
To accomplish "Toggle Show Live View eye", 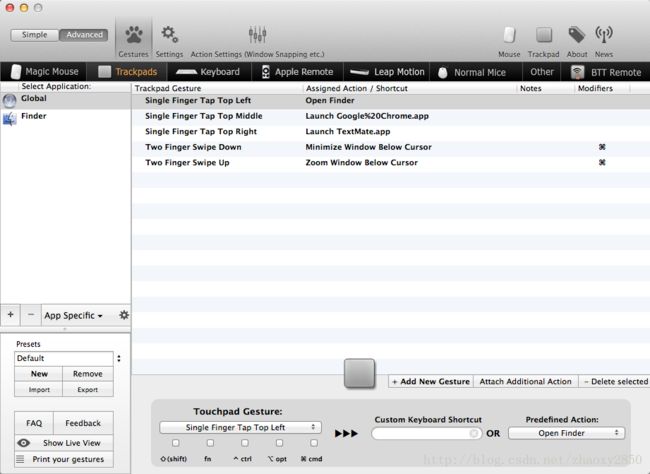I will tap(24, 443).
